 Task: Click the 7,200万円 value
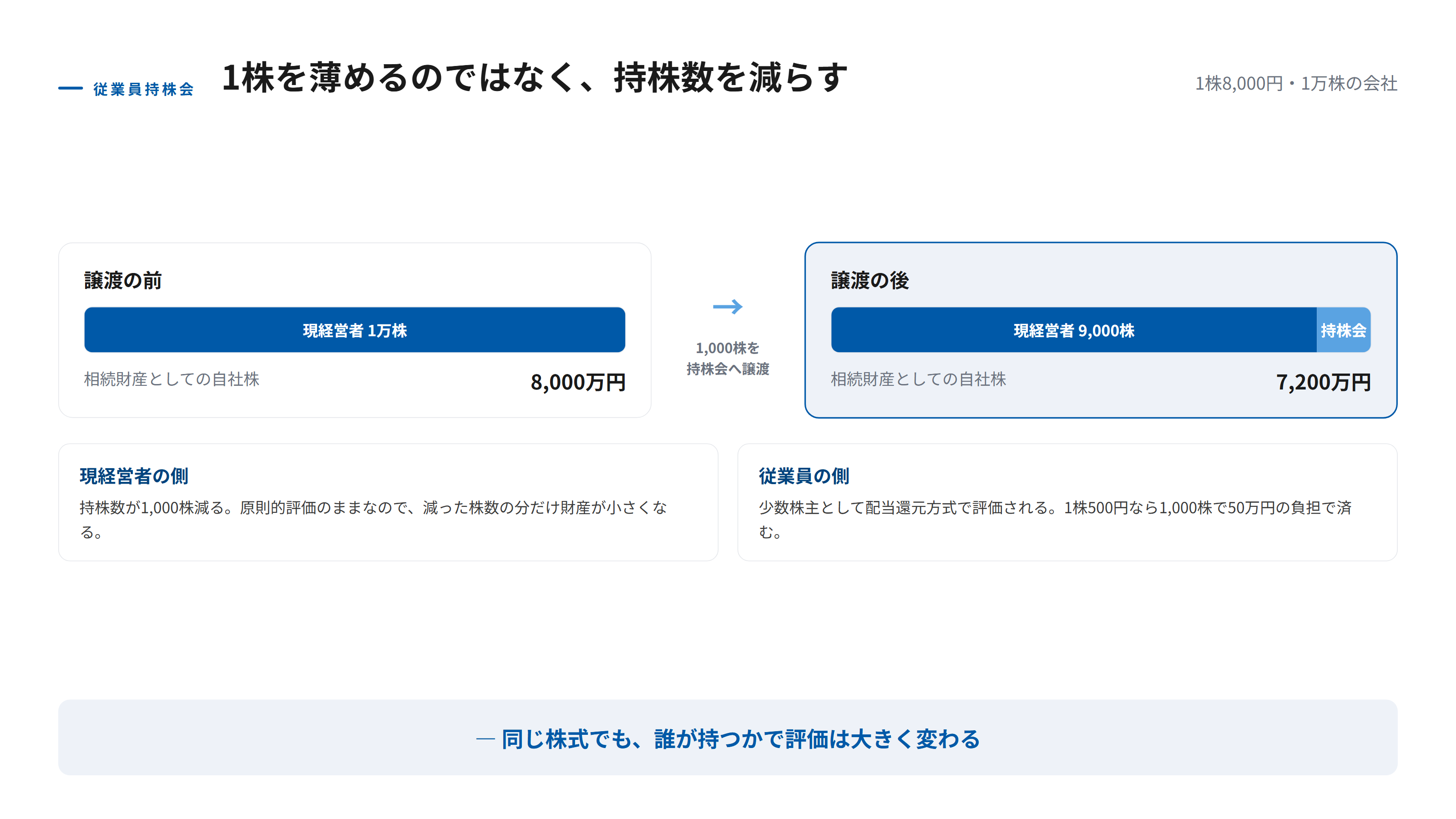1323,383
